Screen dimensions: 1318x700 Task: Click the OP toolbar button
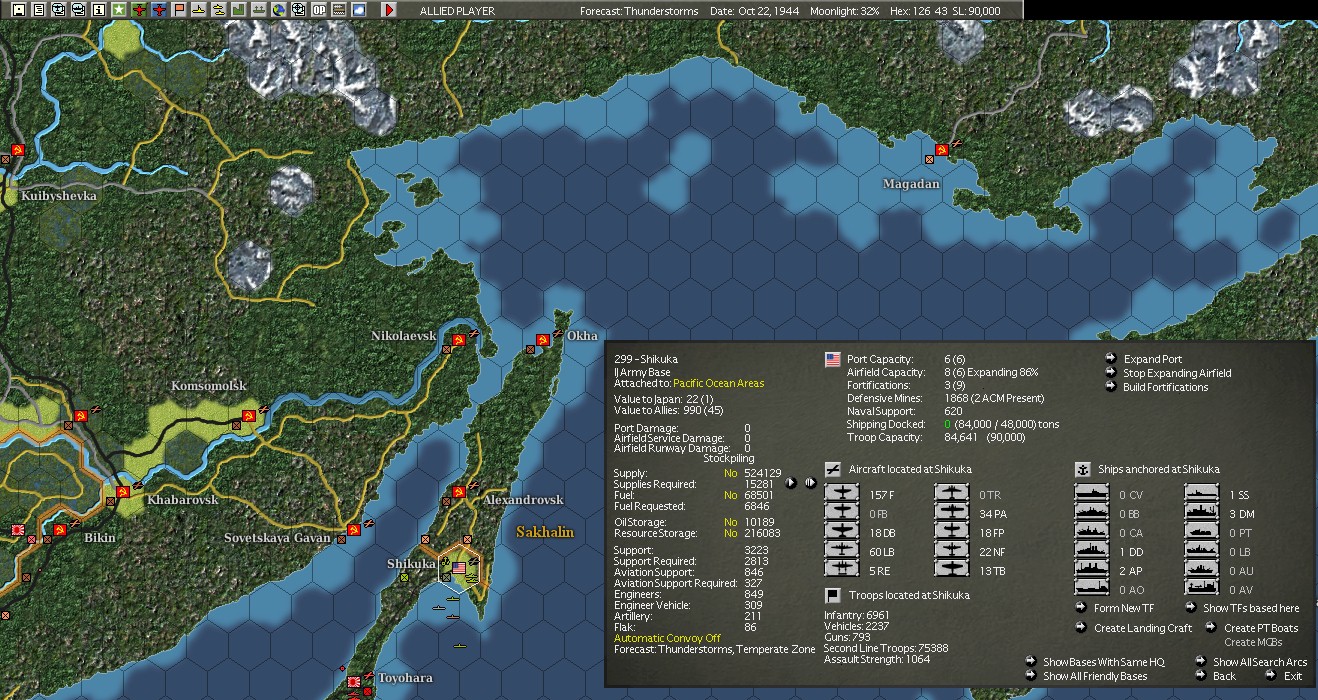(x=318, y=10)
